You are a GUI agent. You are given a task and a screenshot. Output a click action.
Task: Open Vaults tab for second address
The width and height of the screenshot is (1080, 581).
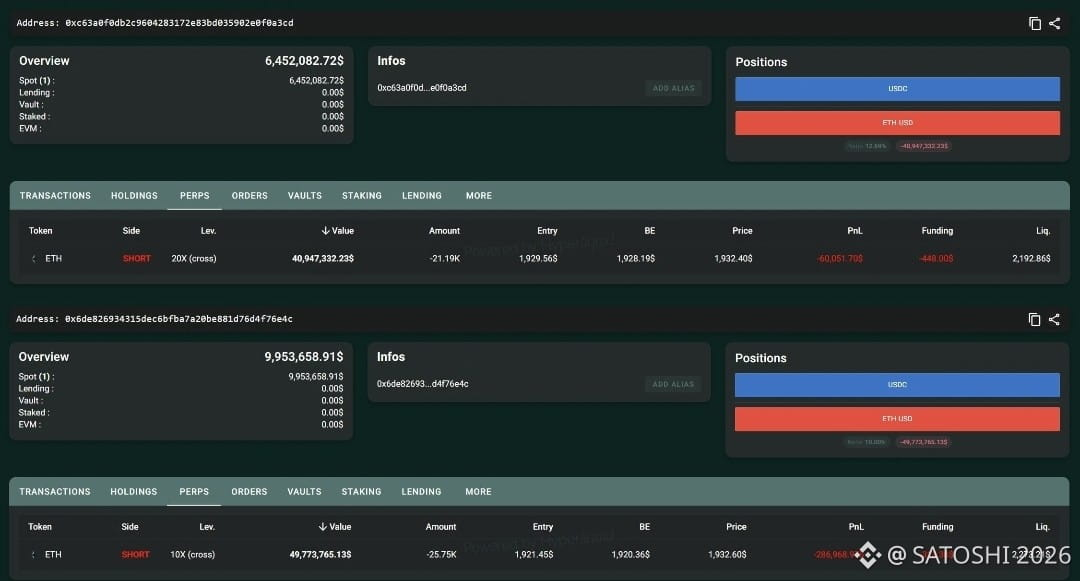click(304, 492)
